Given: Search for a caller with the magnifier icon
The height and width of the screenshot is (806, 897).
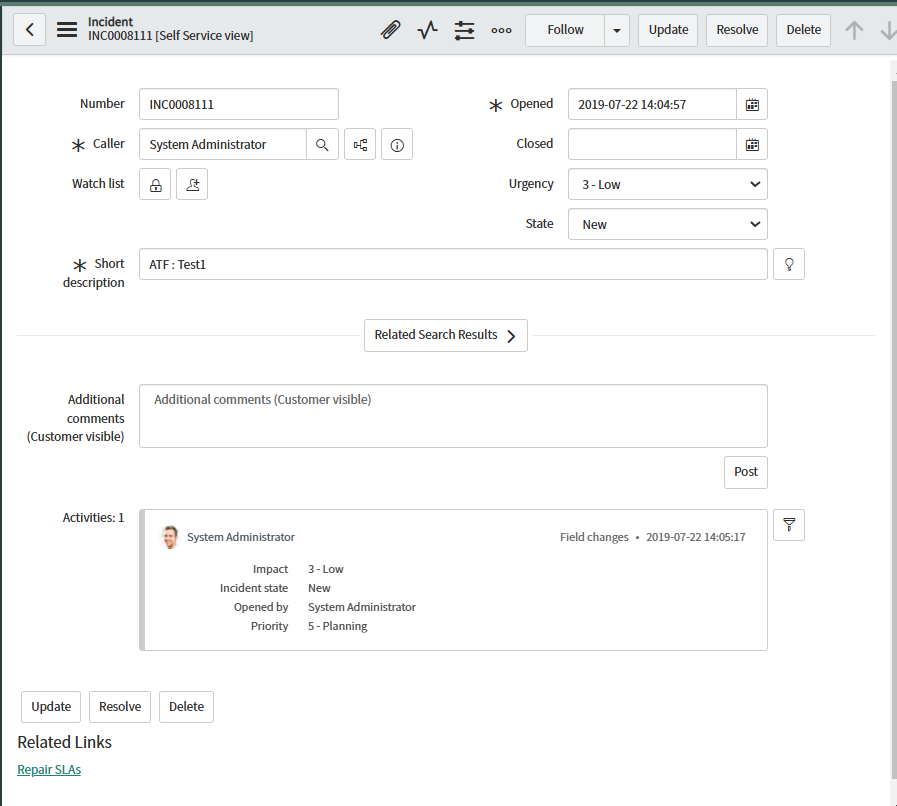Looking at the screenshot, I should tap(323, 144).
